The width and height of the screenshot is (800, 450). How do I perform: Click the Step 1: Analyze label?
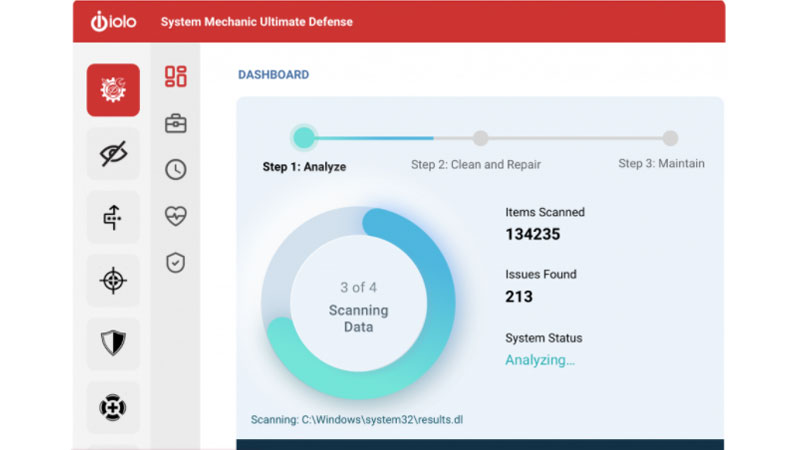click(304, 167)
